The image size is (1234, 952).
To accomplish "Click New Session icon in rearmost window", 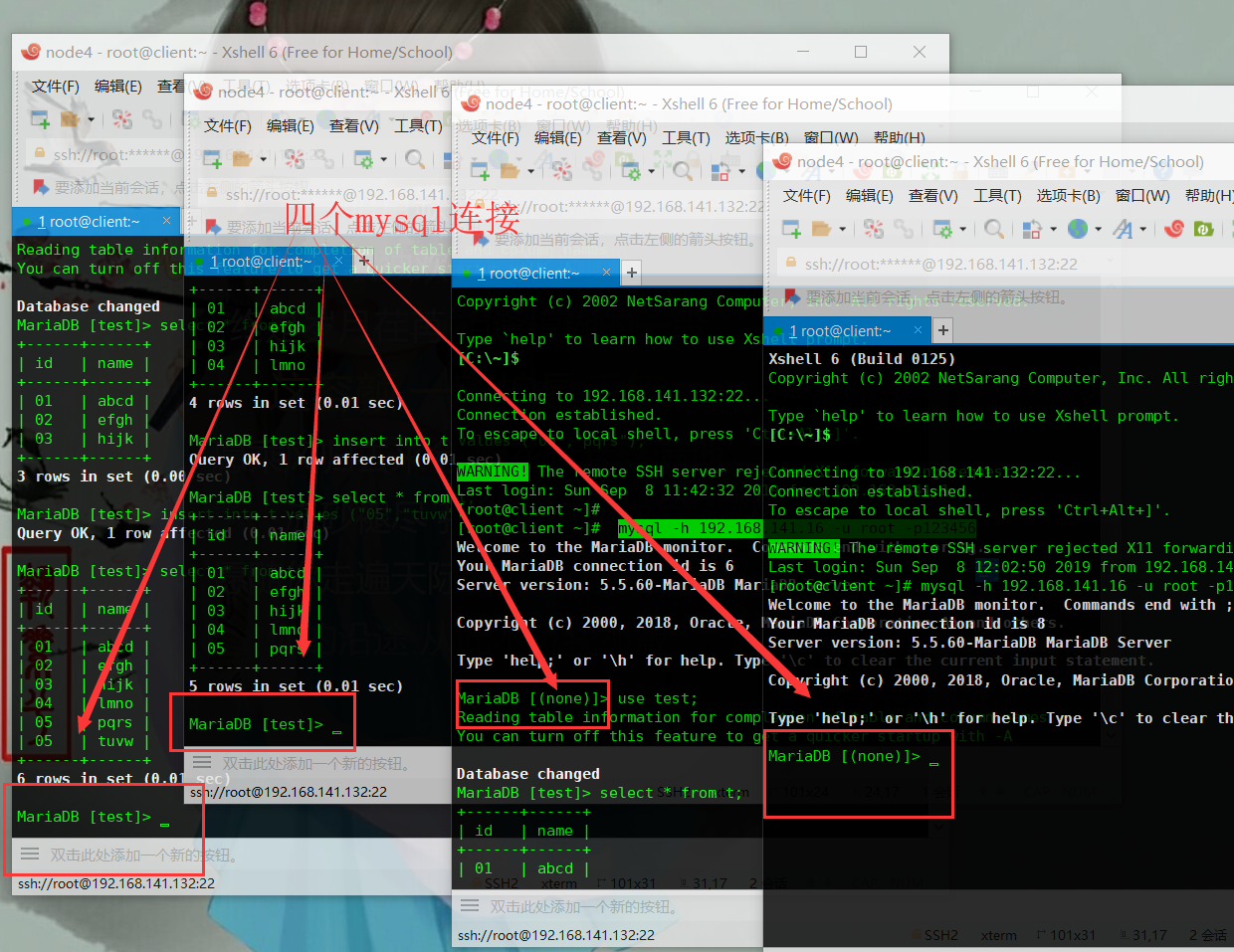I will pos(41,119).
